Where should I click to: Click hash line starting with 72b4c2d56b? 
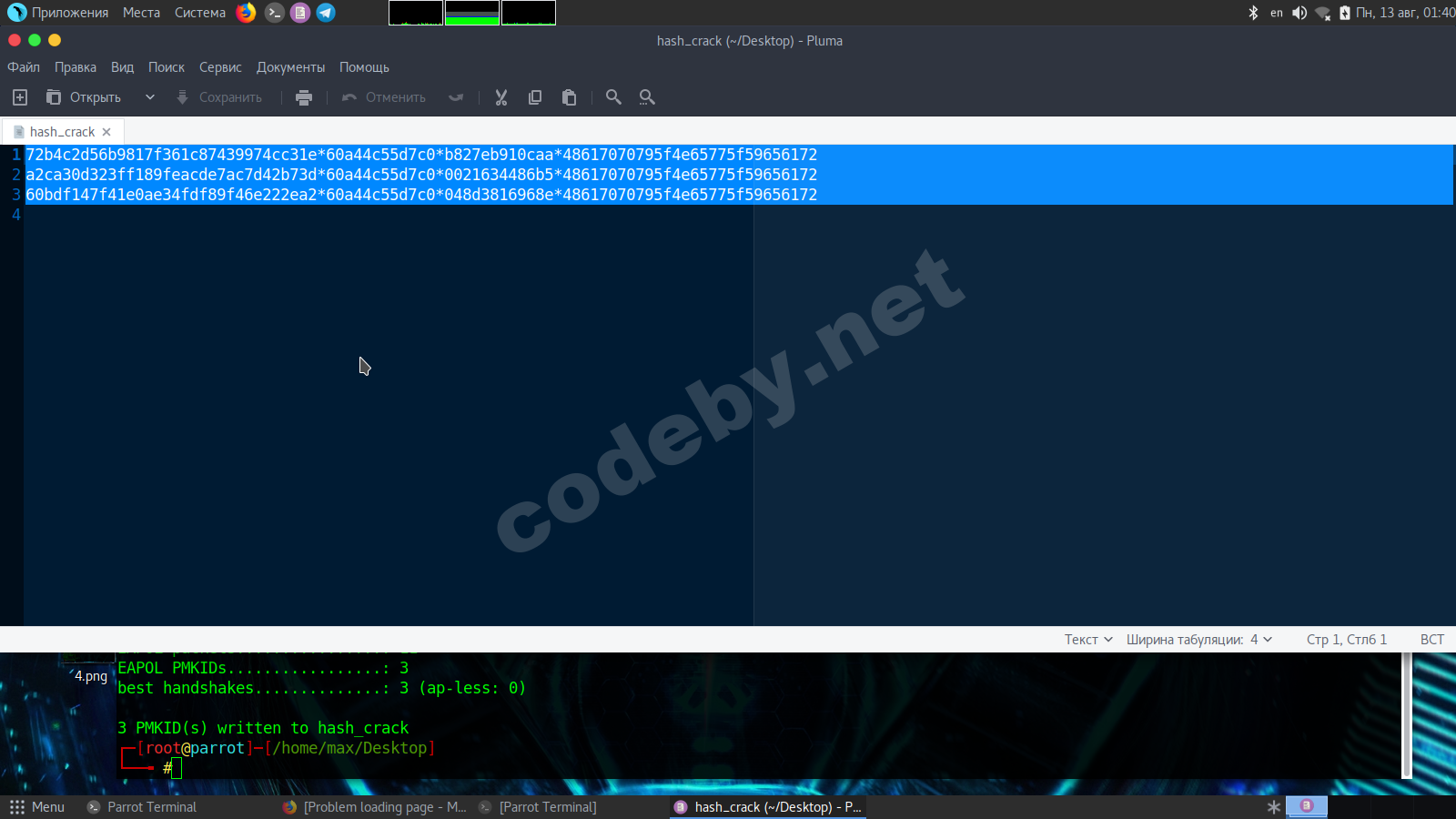pyautogui.click(x=421, y=155)
